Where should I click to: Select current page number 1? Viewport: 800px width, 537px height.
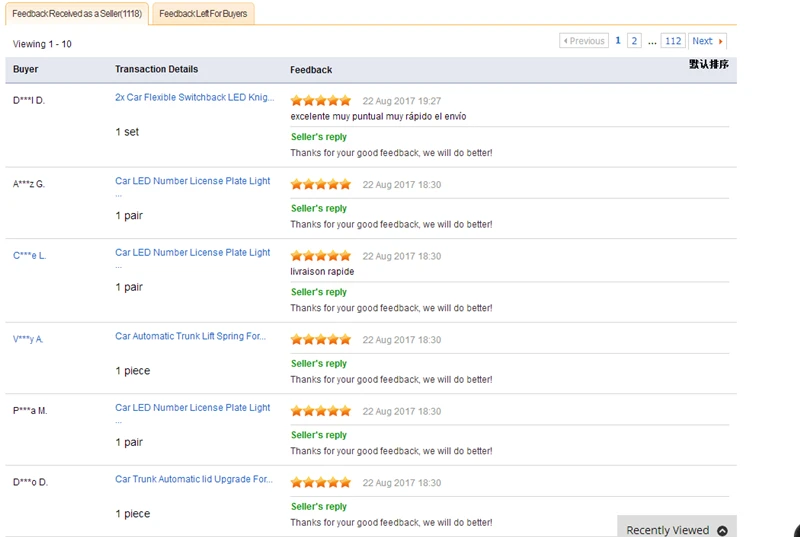[x=618, y=41]
